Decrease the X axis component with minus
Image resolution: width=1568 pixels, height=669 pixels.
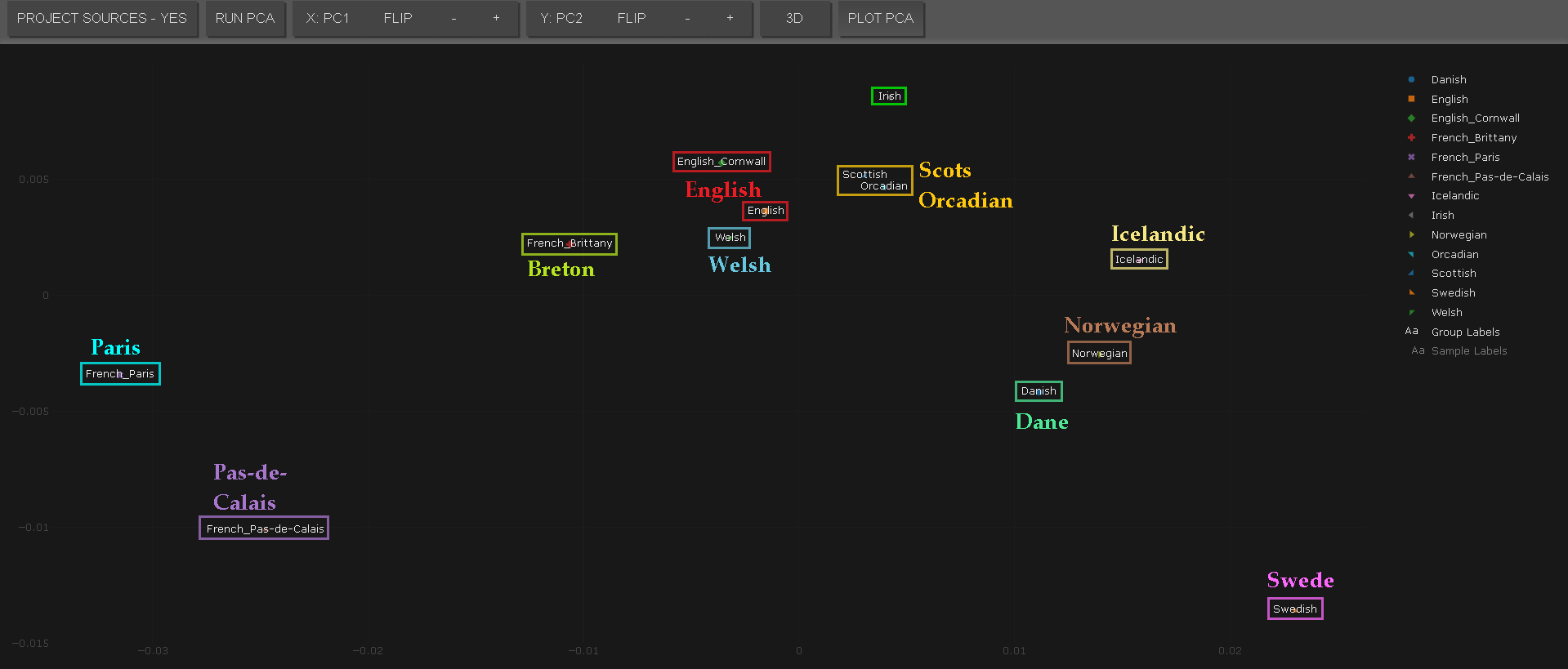(453, 19)
